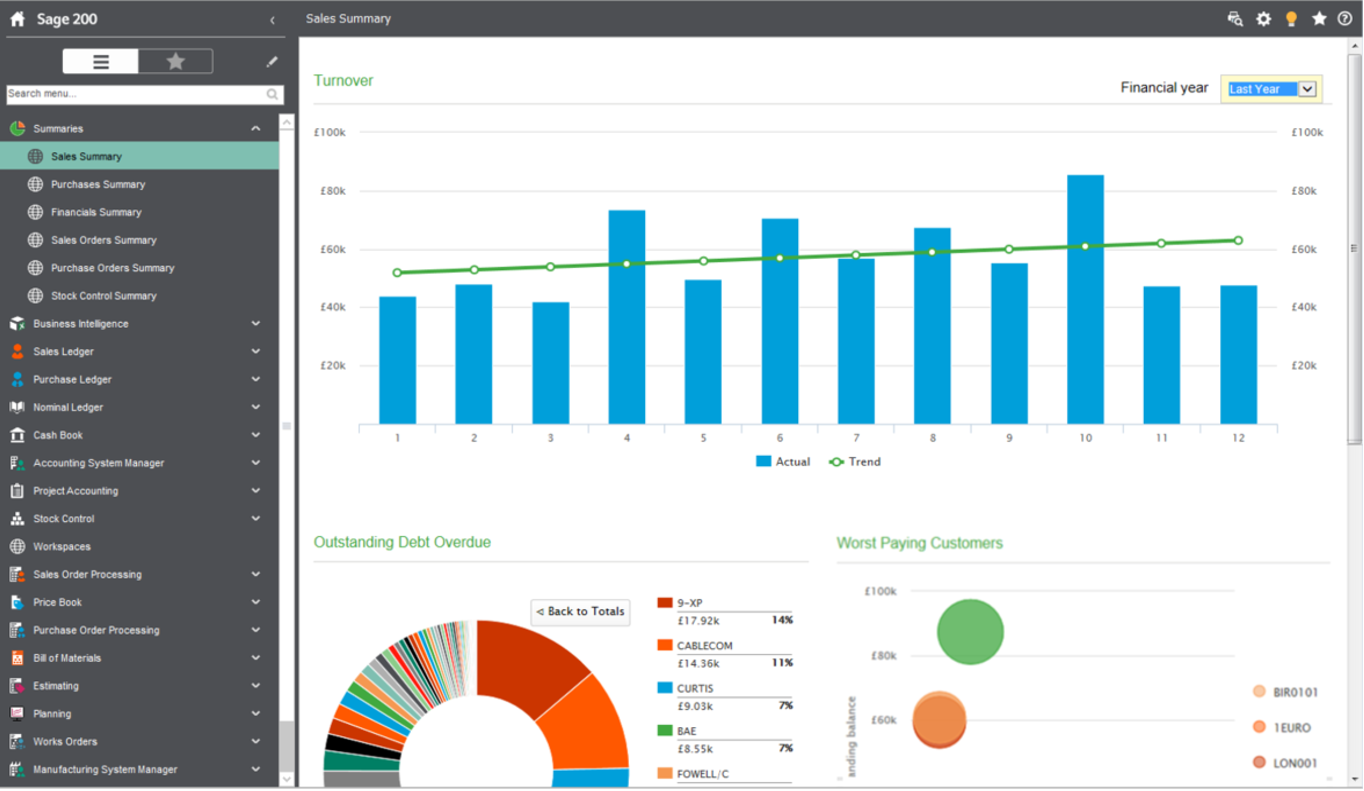
Task: Toggle the Actual series in the chart legend
Action: [783, 462]
